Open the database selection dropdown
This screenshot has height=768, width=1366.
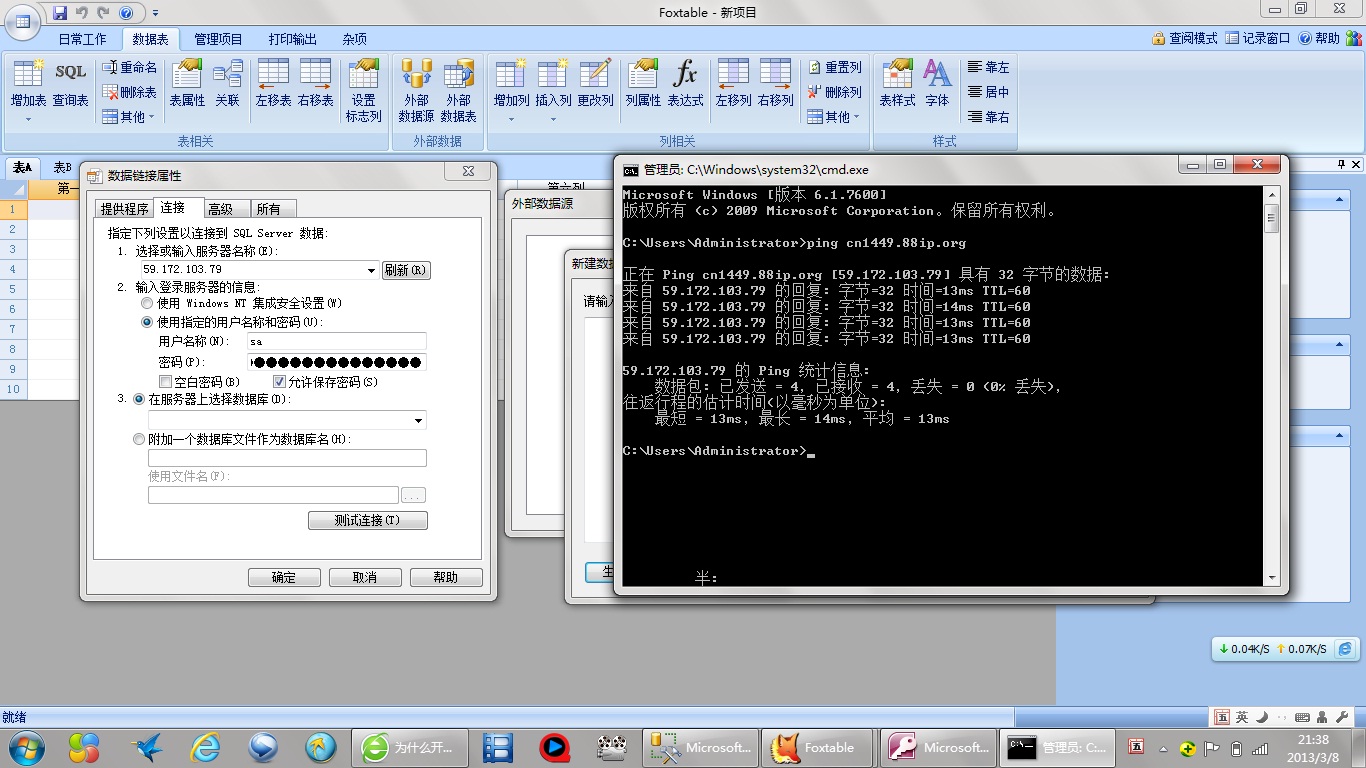coord(418,421)
